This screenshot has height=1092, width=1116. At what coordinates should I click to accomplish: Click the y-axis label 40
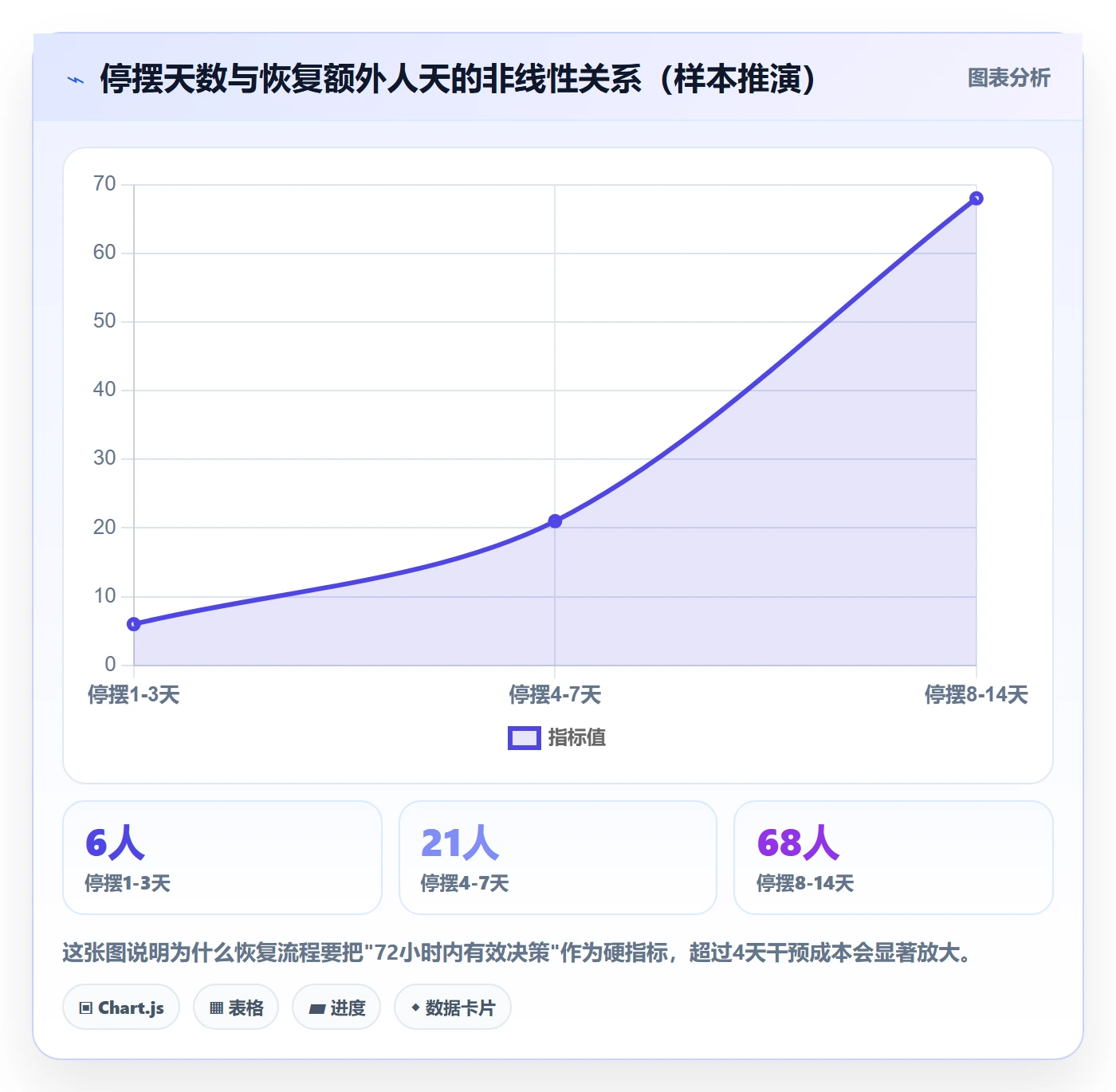click(104, 390)
